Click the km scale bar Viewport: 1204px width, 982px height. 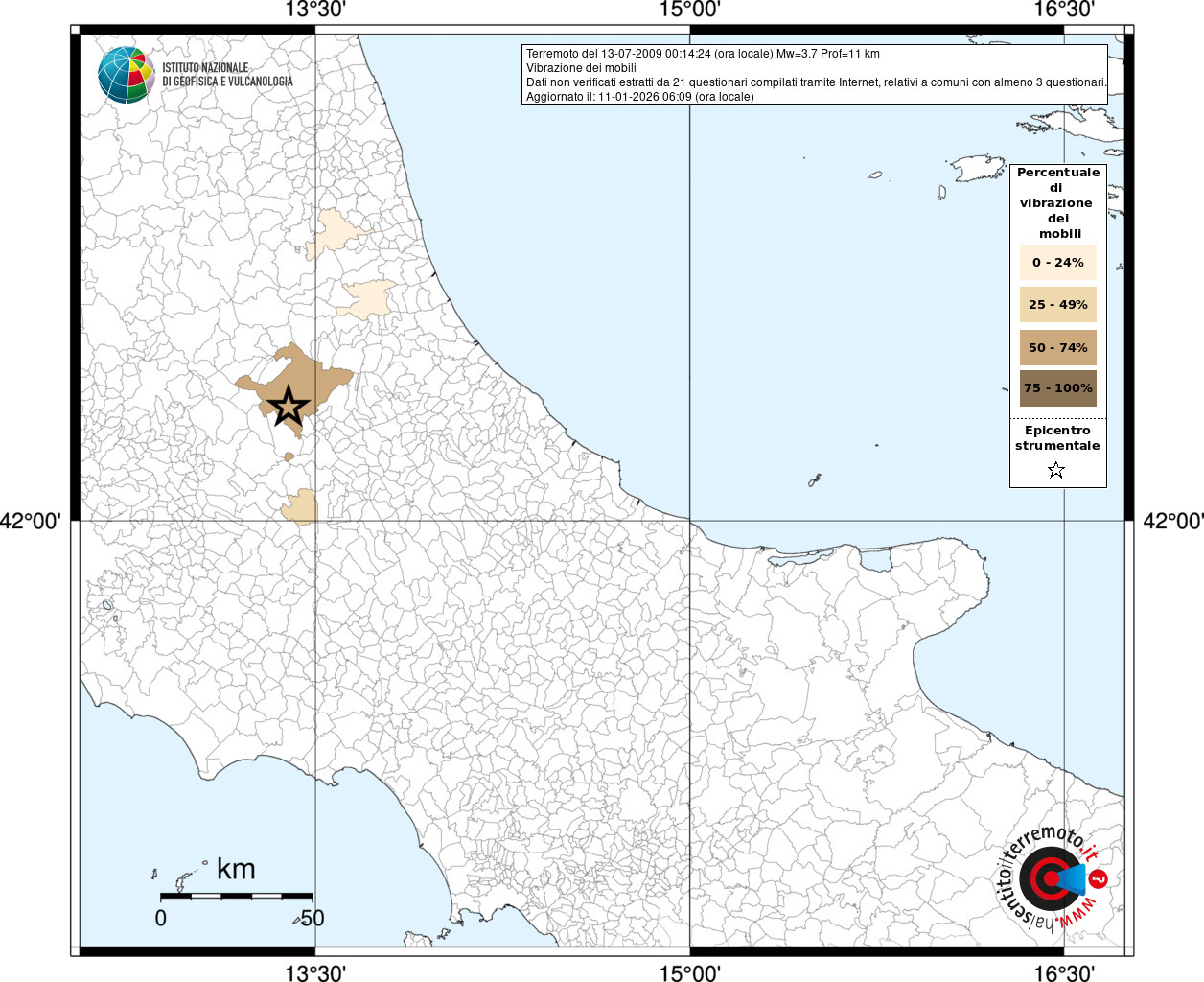pos(236,896)
